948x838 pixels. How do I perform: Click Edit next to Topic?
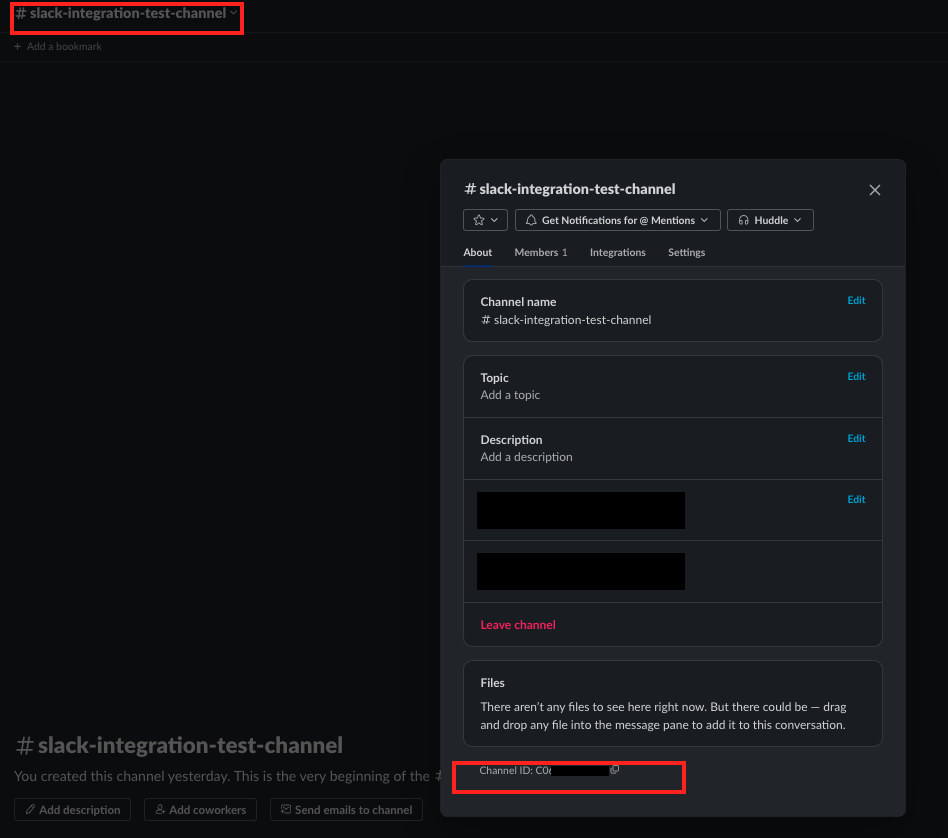(856, 377)
